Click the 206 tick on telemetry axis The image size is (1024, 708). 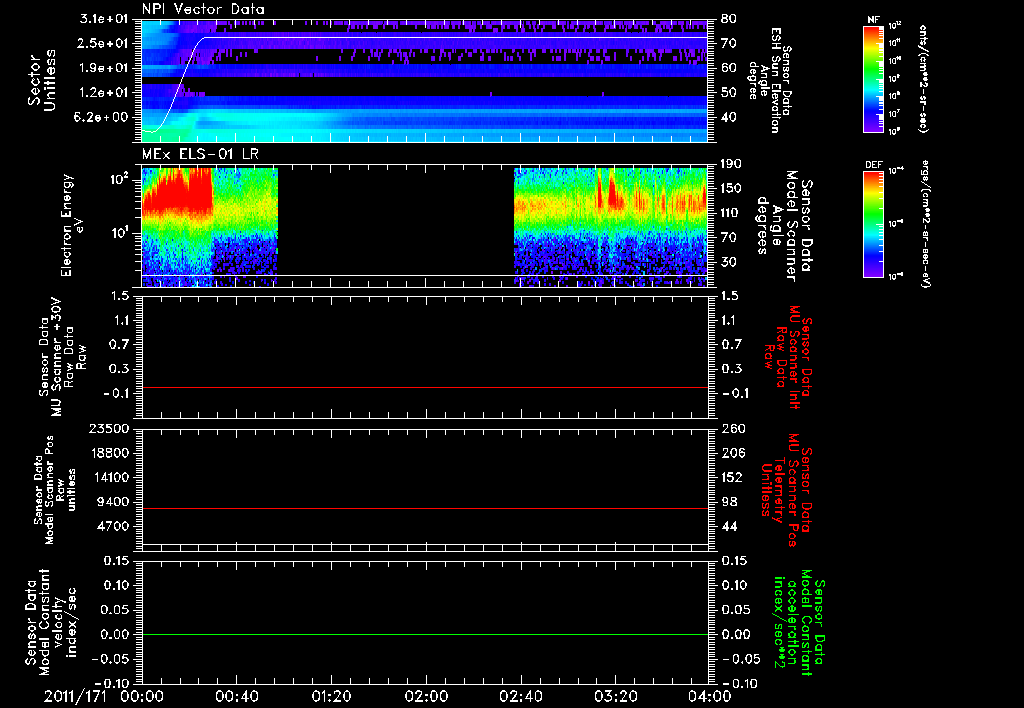click(x=733, y=453)
